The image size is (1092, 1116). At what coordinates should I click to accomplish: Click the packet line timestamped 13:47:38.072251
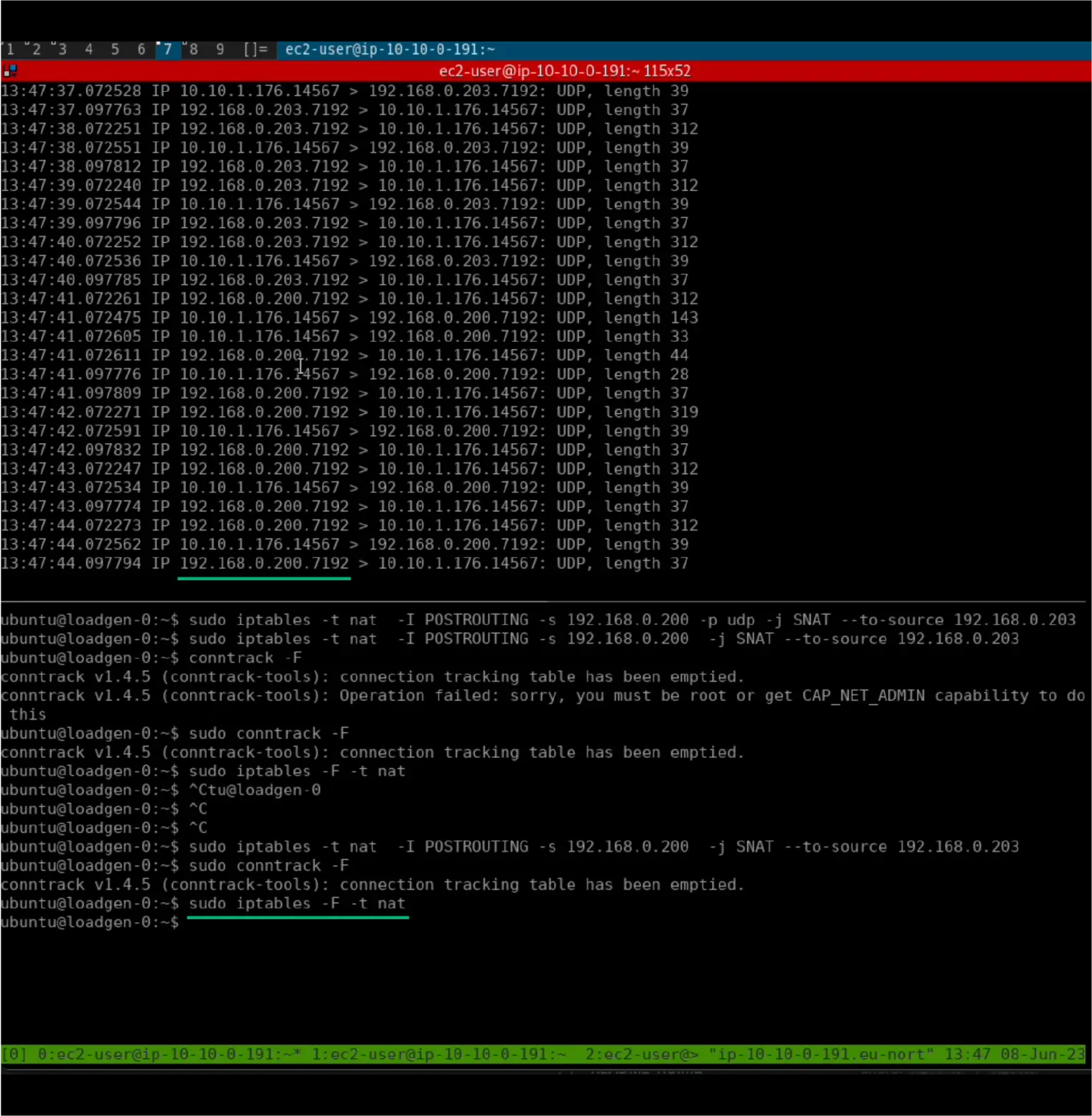coord(350,129)
